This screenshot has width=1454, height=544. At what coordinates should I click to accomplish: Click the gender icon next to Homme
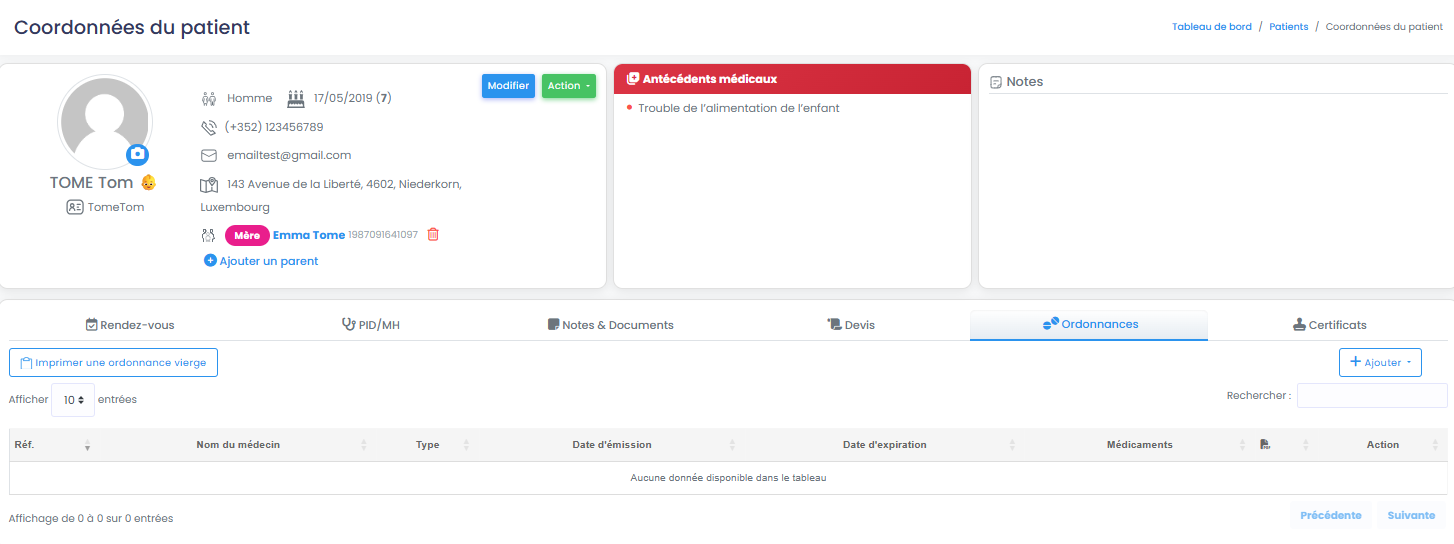209,99
